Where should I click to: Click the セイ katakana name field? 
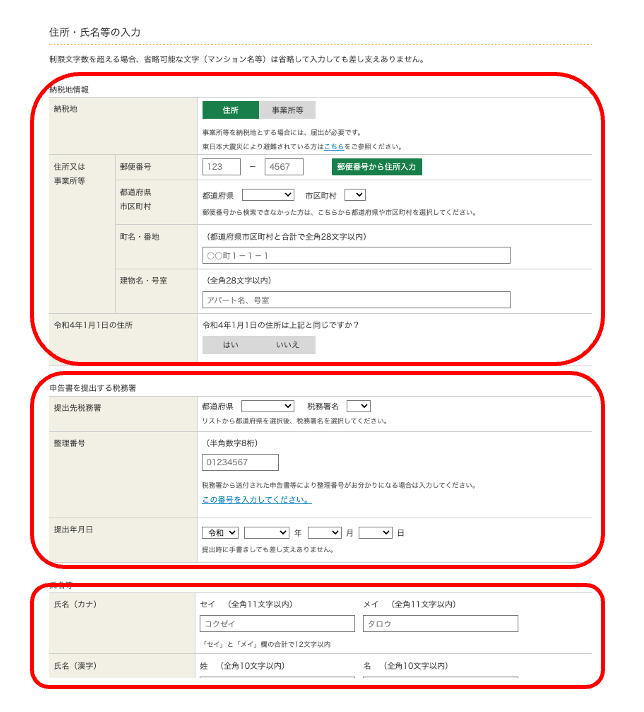point(277,624)
